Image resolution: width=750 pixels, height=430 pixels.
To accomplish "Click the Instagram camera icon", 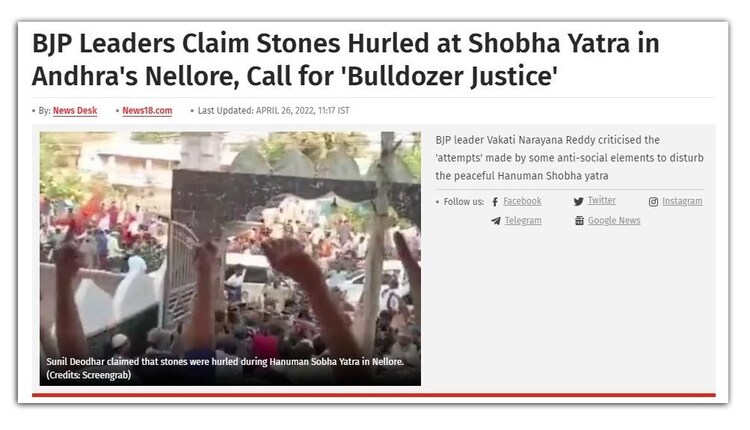I will tap(653, 202).
